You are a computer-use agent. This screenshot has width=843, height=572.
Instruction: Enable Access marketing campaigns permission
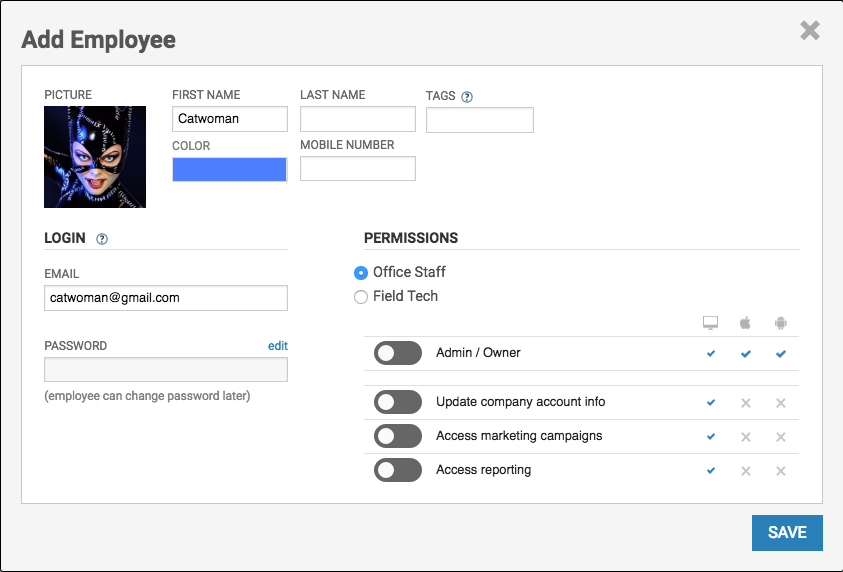coord(398,436)
